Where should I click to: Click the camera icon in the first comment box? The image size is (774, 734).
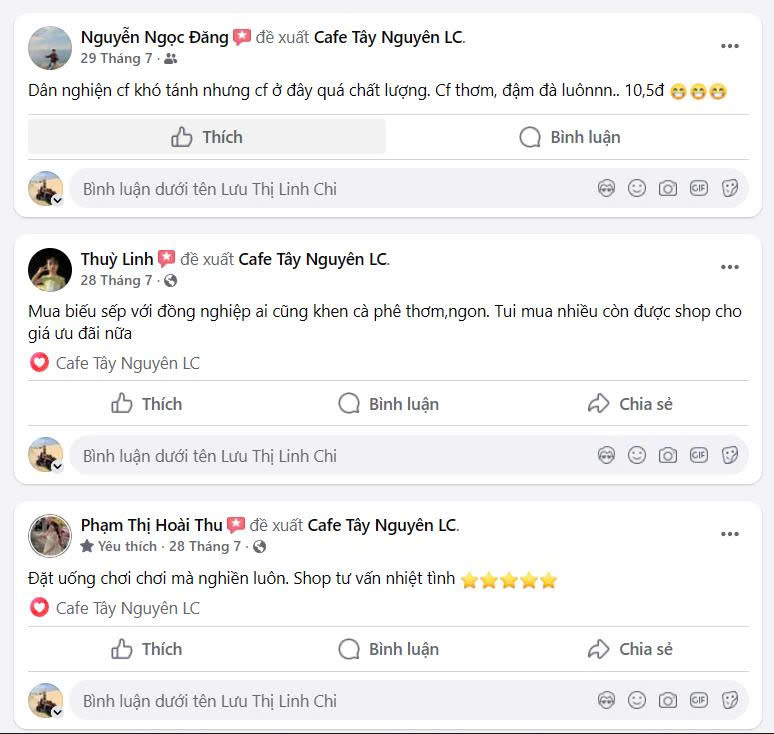tap(667, 189)
